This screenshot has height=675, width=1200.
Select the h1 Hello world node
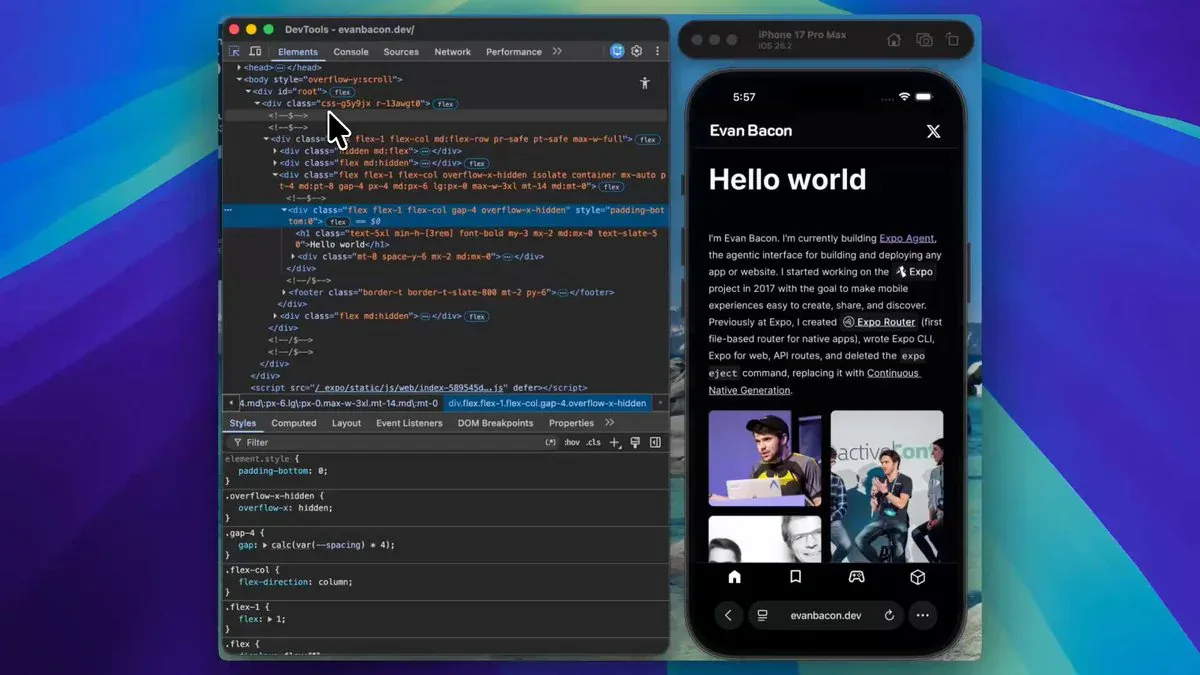click(x=476, y=238)
